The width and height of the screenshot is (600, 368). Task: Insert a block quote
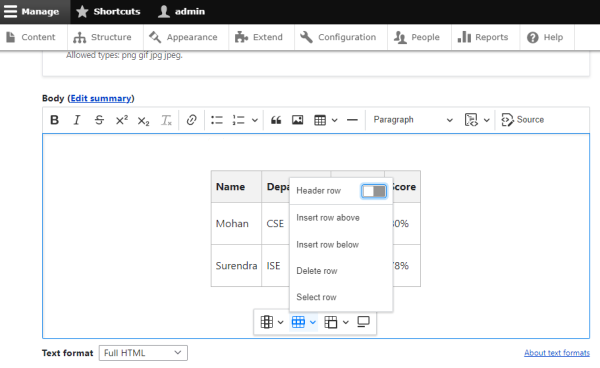point(276,120)
